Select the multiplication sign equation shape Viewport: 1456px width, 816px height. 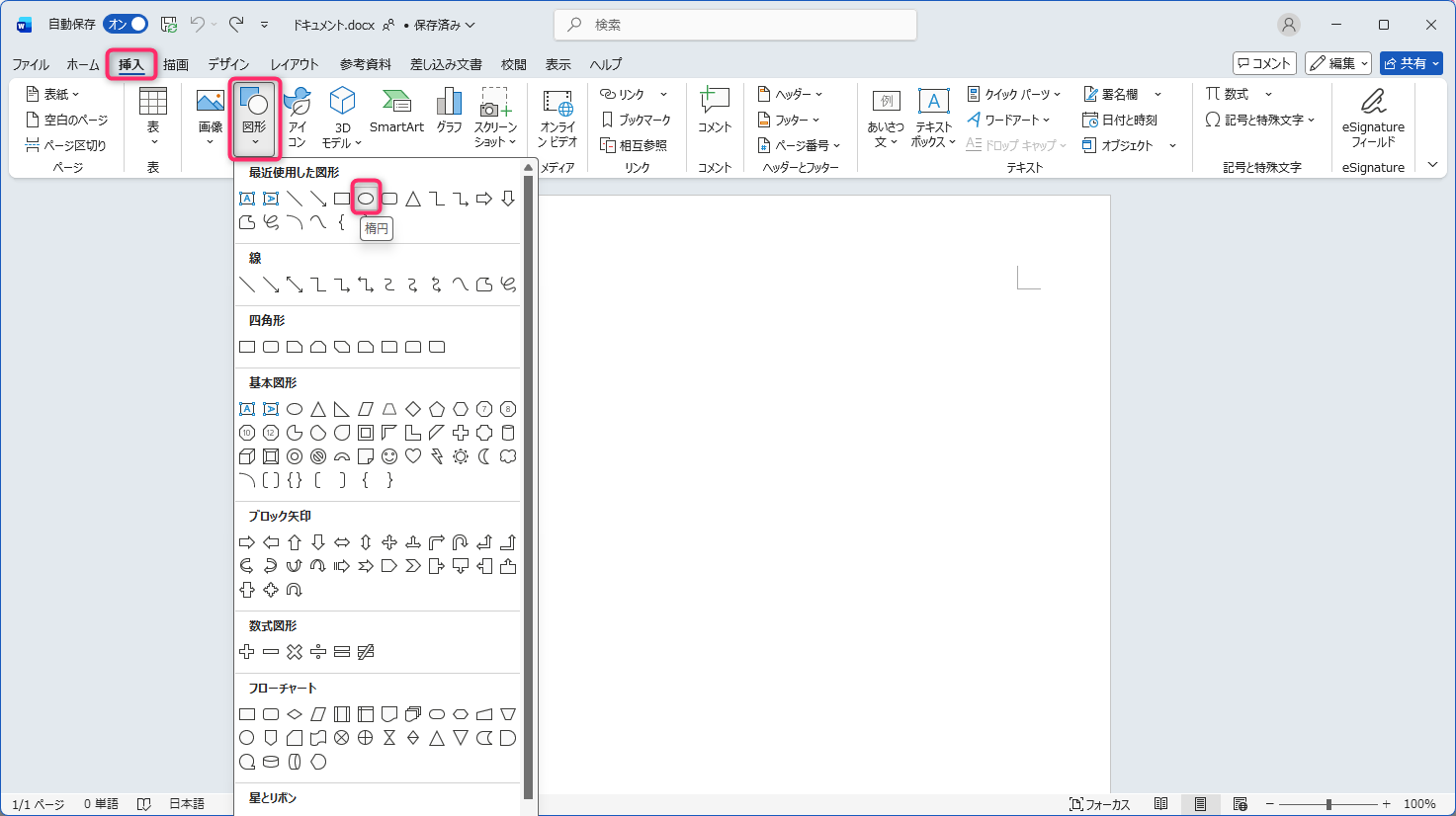[295, 652]
